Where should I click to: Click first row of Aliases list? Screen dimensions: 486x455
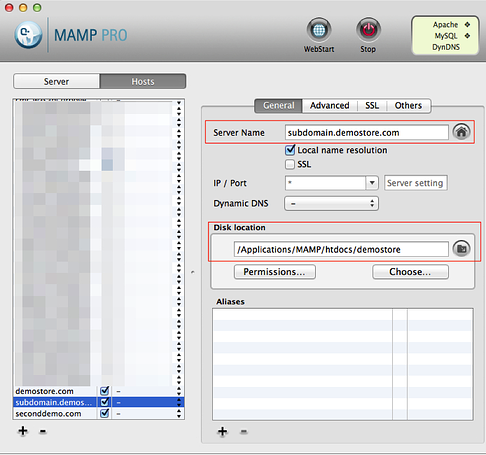click(x=343, y=314)
